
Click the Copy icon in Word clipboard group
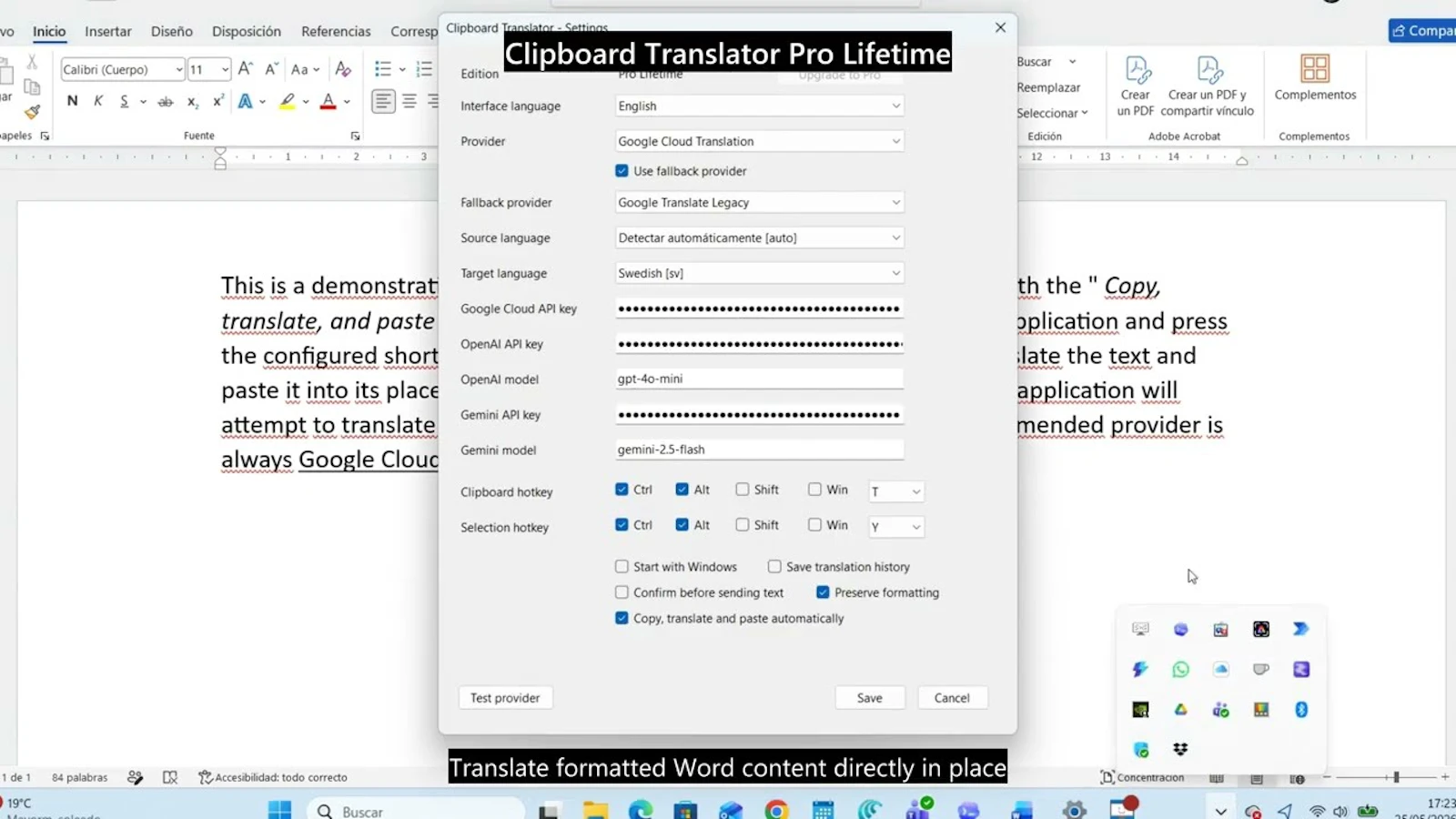(x=32, y=87)
